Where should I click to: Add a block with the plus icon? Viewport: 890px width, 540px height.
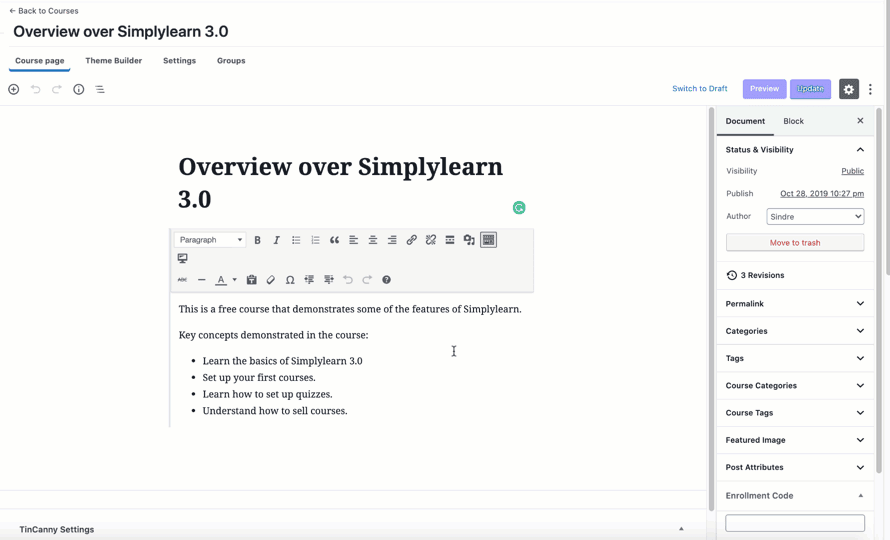point(14,90)
